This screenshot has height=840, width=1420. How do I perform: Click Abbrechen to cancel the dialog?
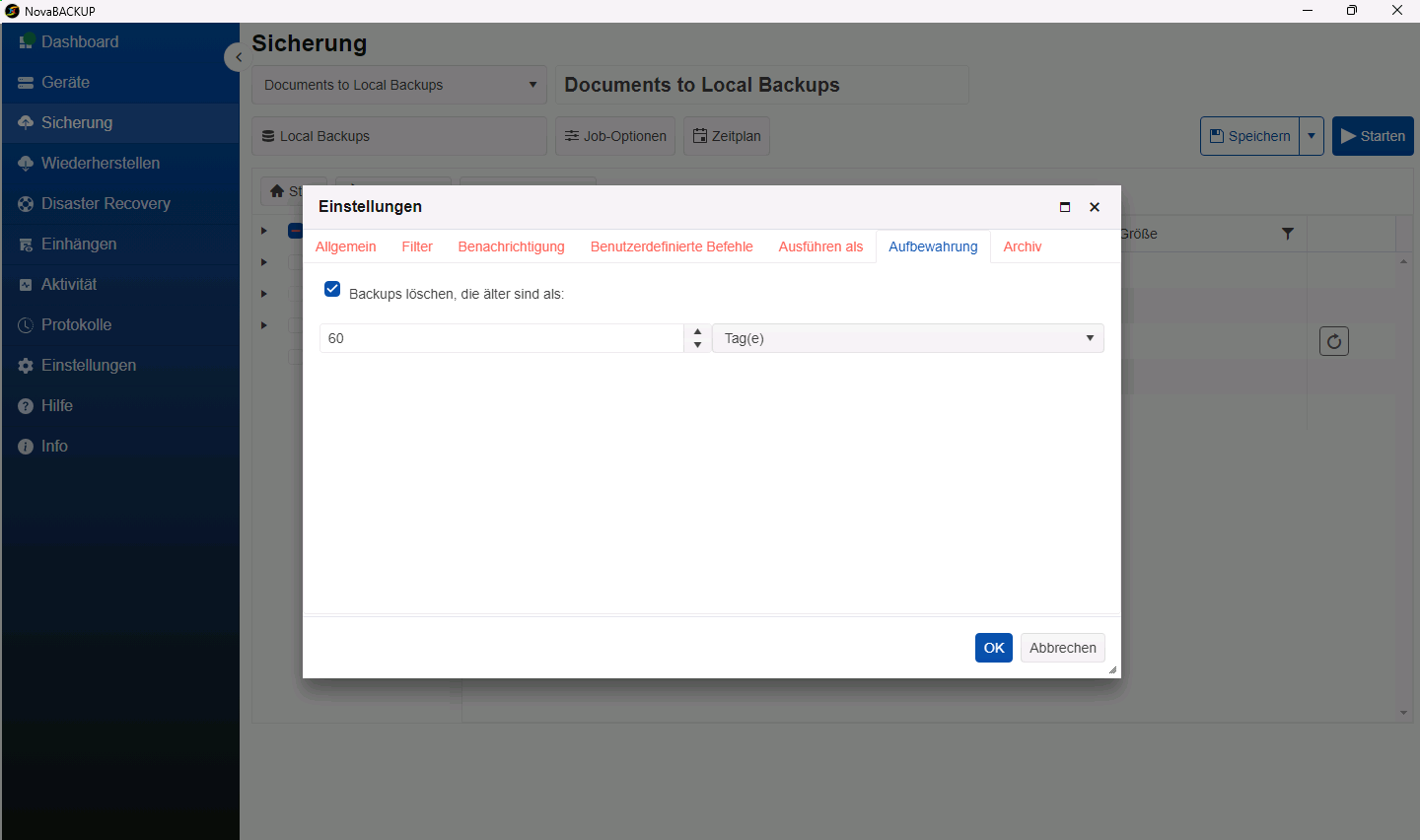1063,648
